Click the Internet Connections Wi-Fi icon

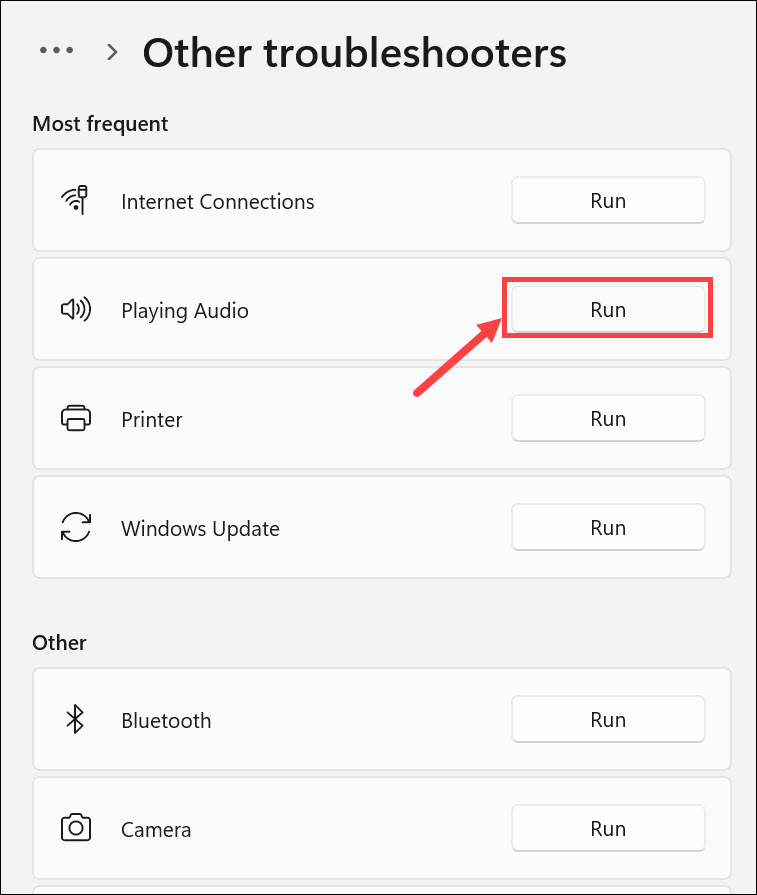point(75,200)
